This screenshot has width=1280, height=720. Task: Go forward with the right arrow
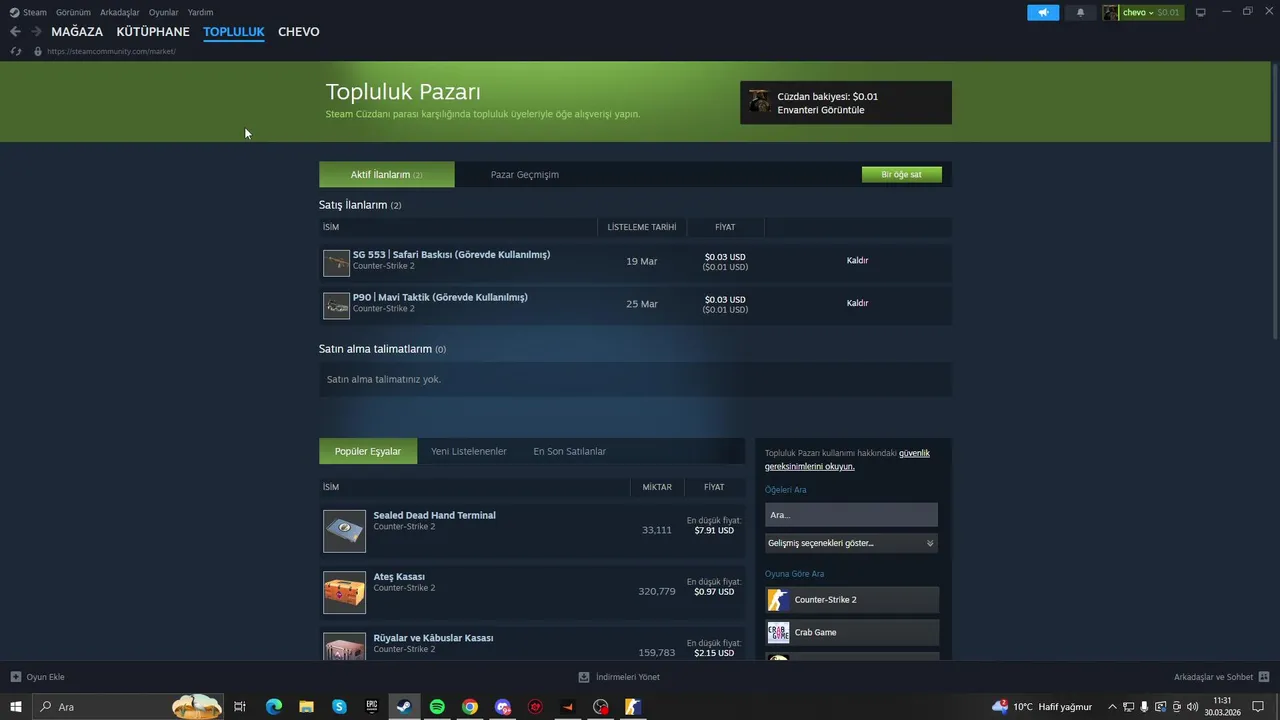36,32
